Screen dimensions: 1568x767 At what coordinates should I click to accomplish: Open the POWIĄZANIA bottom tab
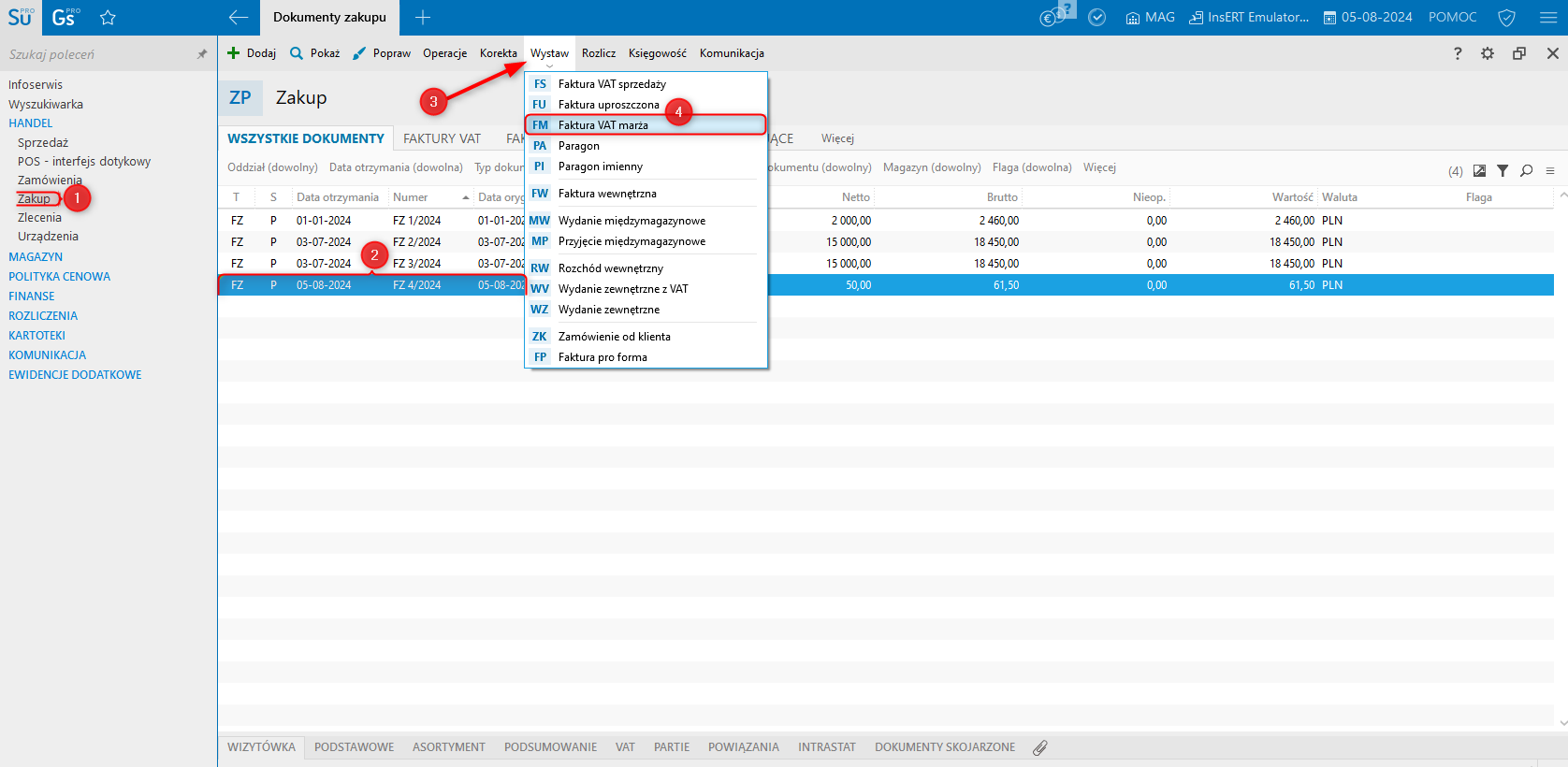point(744,747)
